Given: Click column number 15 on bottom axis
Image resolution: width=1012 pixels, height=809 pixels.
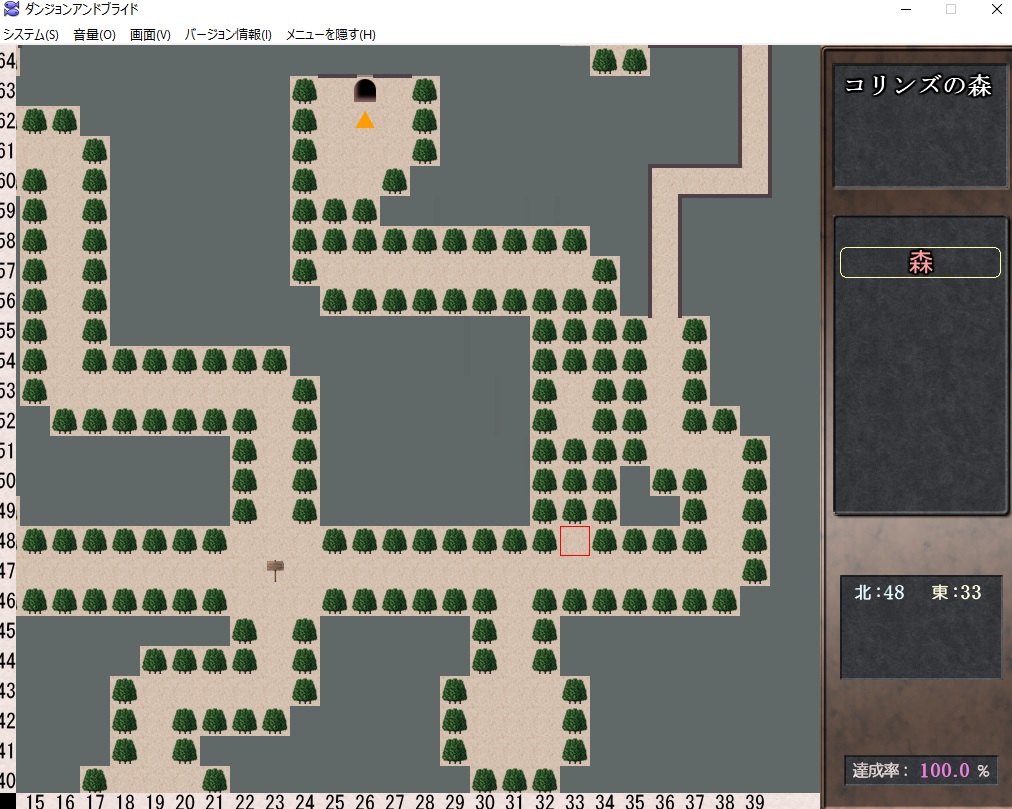Looking at the screenshot, I should 35,801.
